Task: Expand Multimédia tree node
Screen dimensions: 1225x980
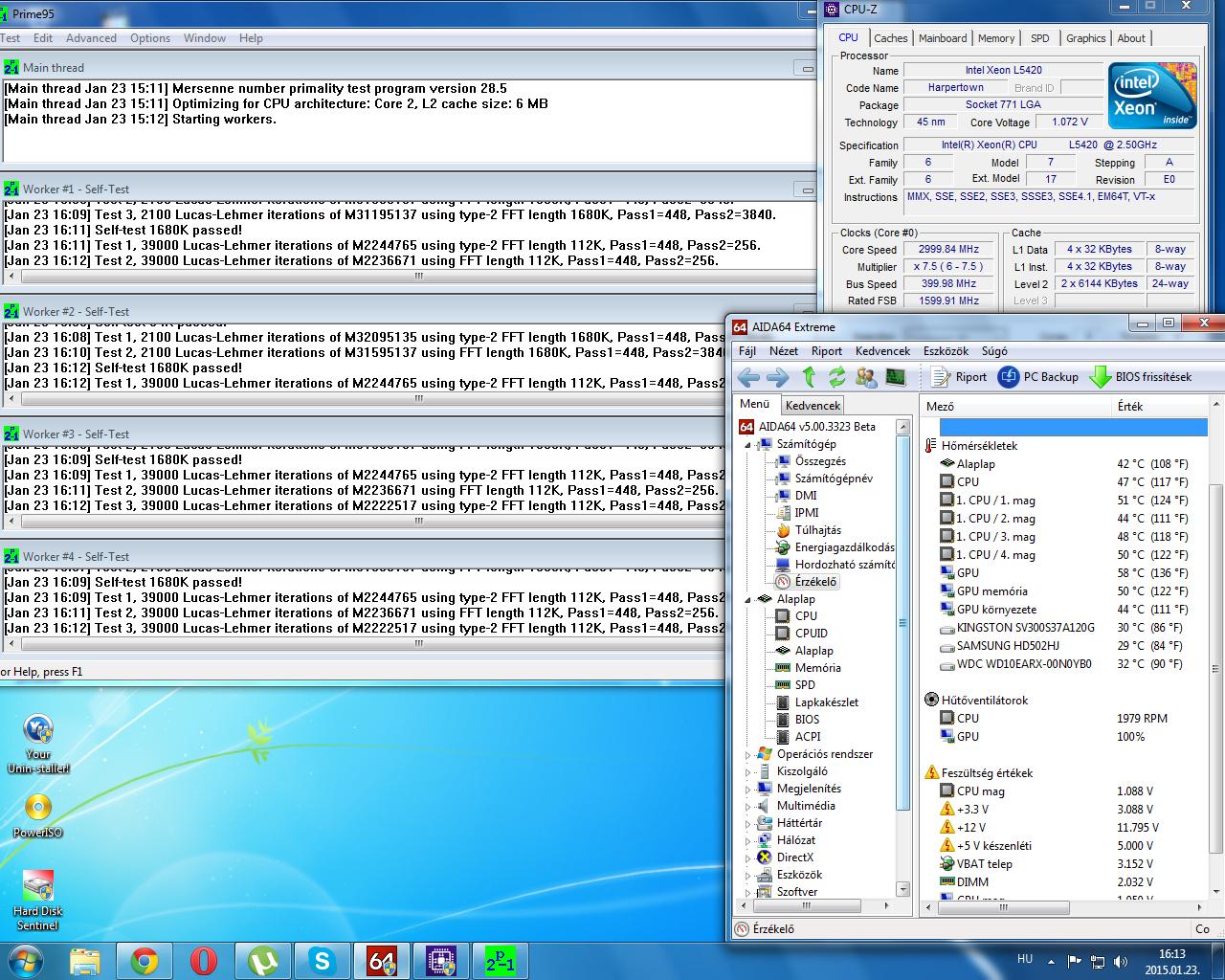Action: click(748, 806)
